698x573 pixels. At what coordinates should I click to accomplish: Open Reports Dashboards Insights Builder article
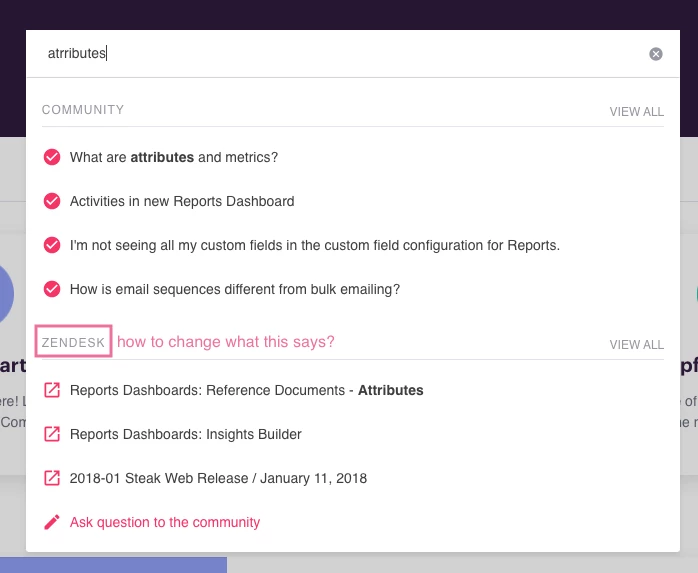click(186, 434)
